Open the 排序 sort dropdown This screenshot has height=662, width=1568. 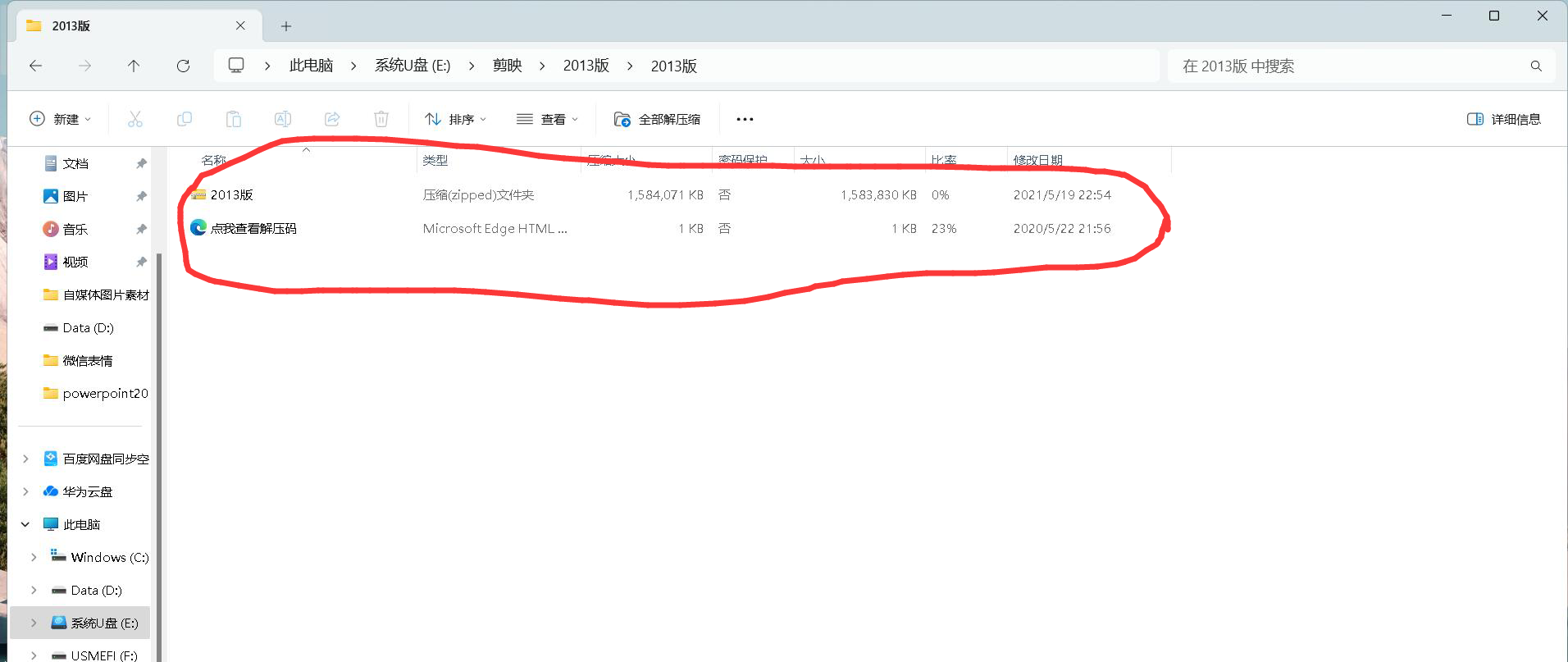tap(455, 119)
